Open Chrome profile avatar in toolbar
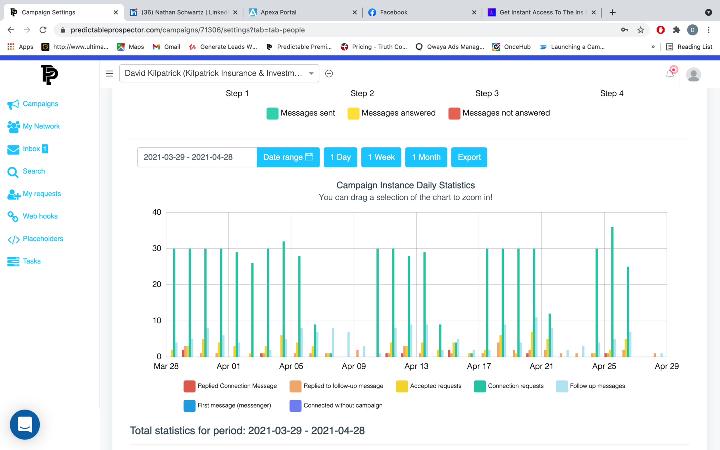Viewport: 720px width, 450px height. tap(692, 30)
